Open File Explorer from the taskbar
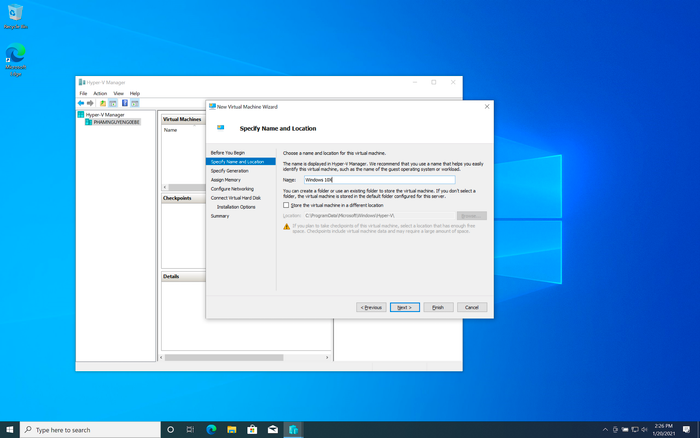Screen dimensions: 700x438 click(232, 430)
